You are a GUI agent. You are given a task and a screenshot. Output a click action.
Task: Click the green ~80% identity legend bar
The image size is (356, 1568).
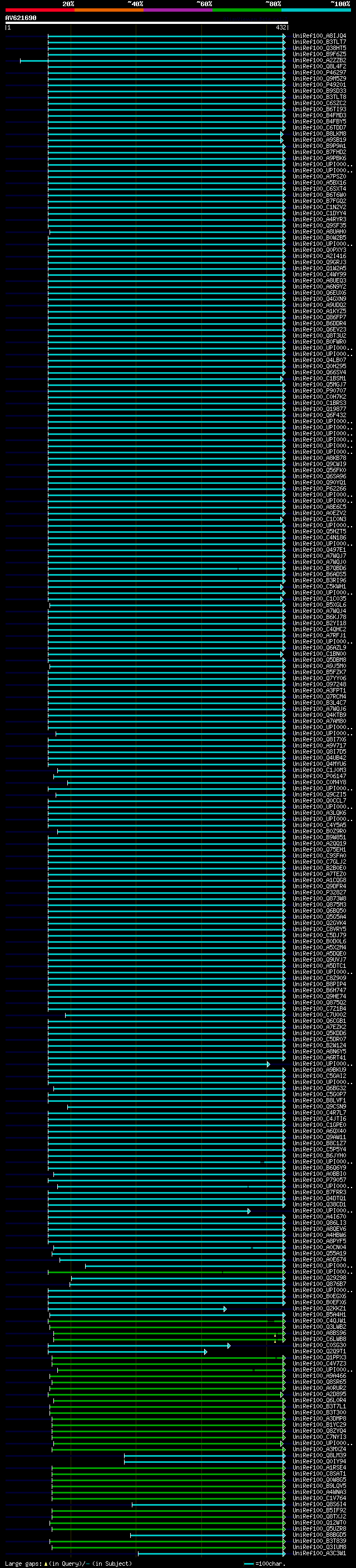pos(247,10)
